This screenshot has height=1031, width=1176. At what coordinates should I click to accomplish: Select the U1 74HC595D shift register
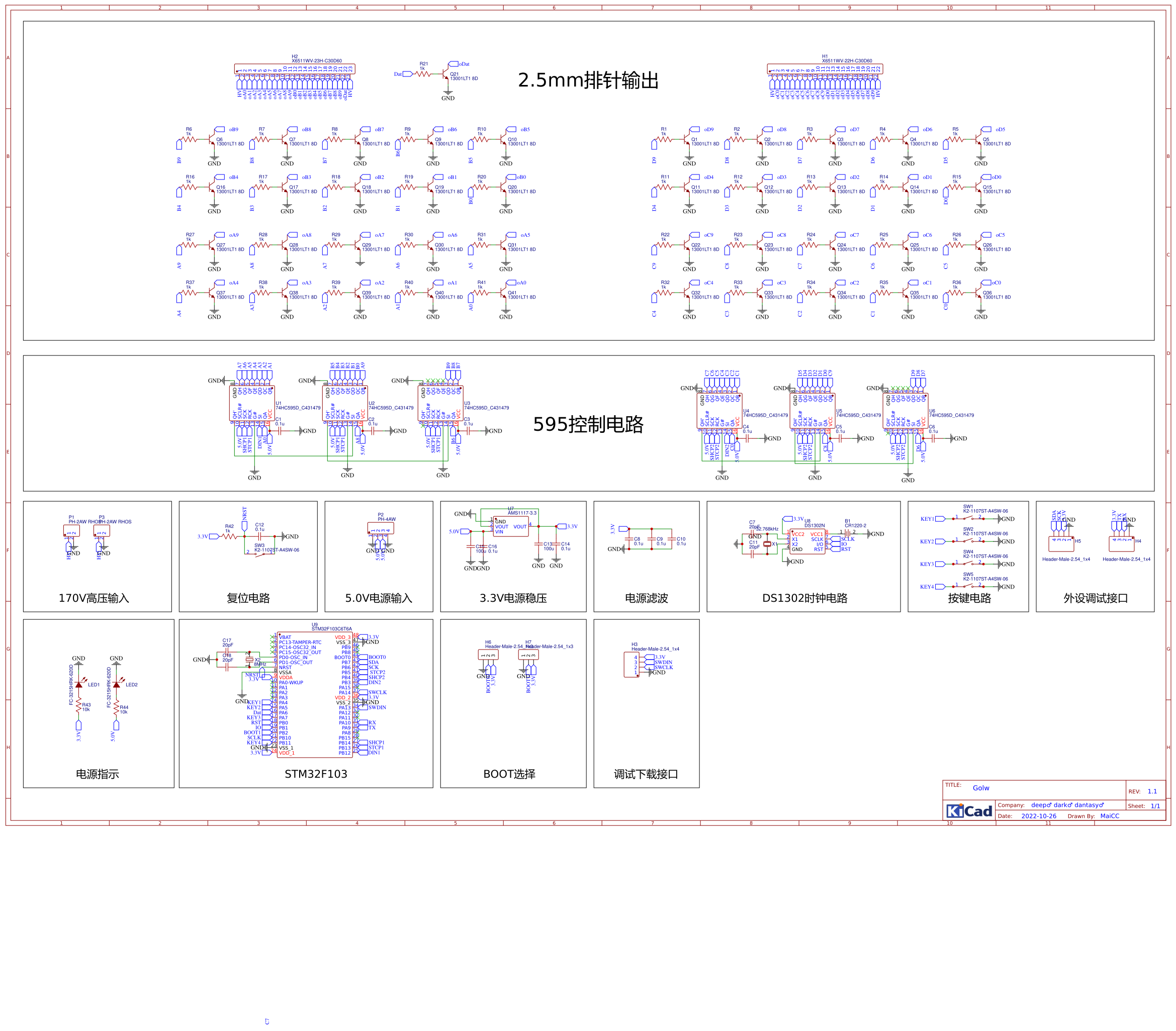point(252,403)
